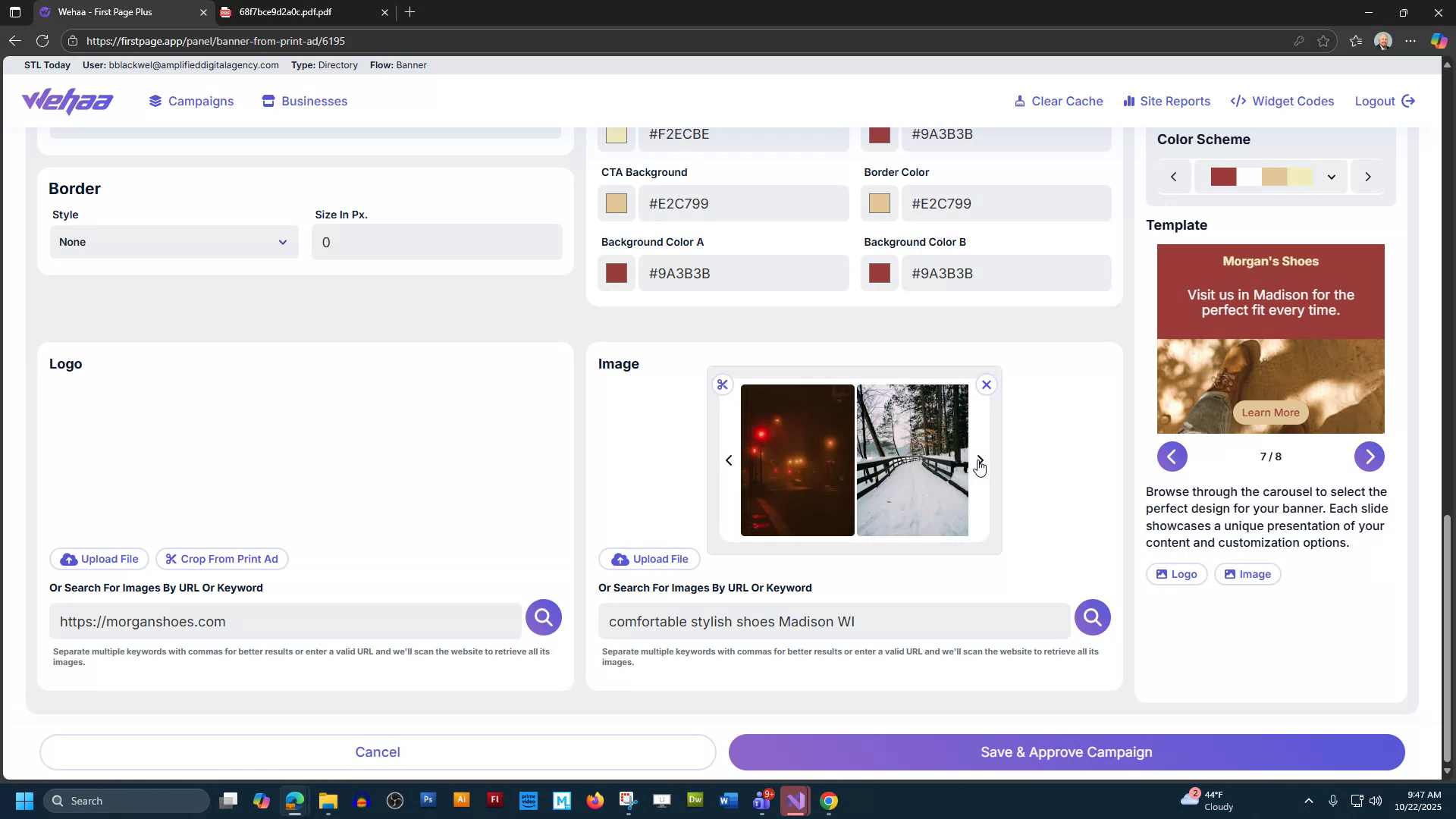Advance the Color Scheme carousel with the right chevron
This screenshot has height=819, width=1456.
coord(1367,176)
